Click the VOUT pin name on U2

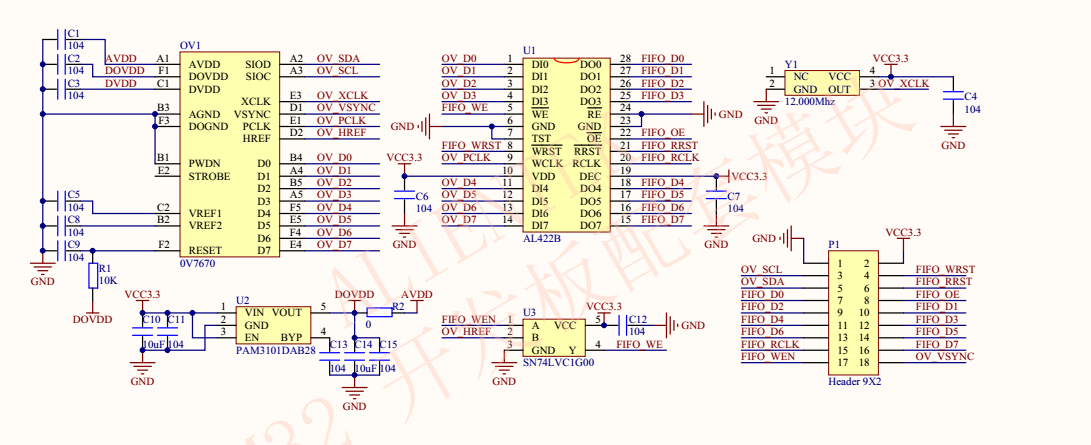pos(287,312)
